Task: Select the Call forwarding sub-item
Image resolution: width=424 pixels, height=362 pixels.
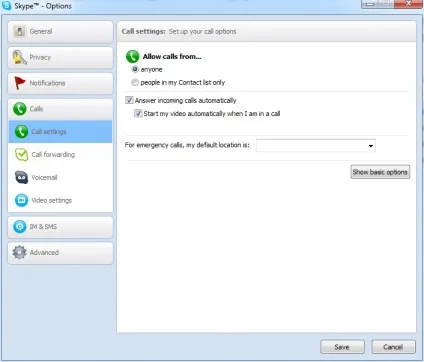Action: point(60,154)
